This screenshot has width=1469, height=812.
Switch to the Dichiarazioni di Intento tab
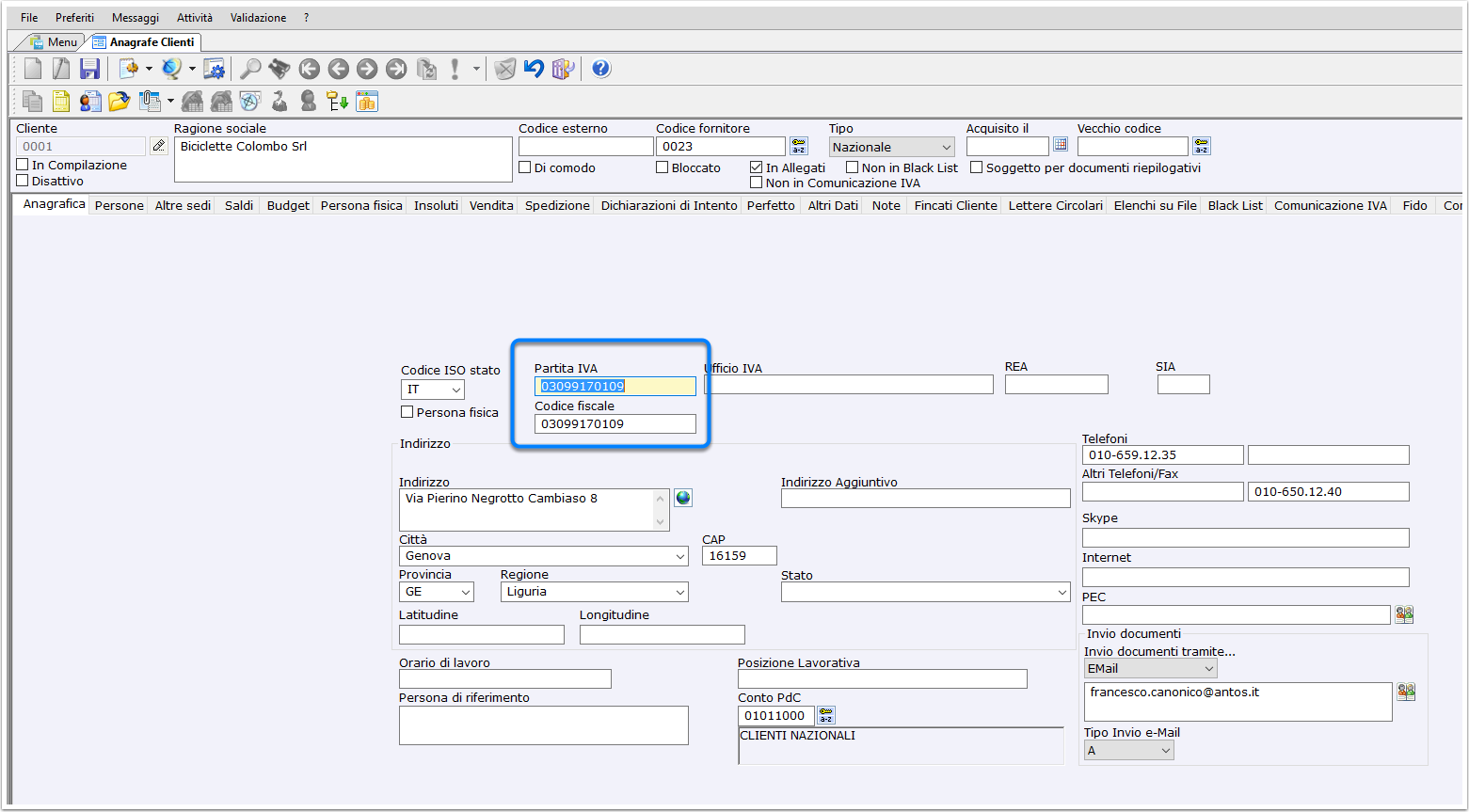click(x=669, y=205)
